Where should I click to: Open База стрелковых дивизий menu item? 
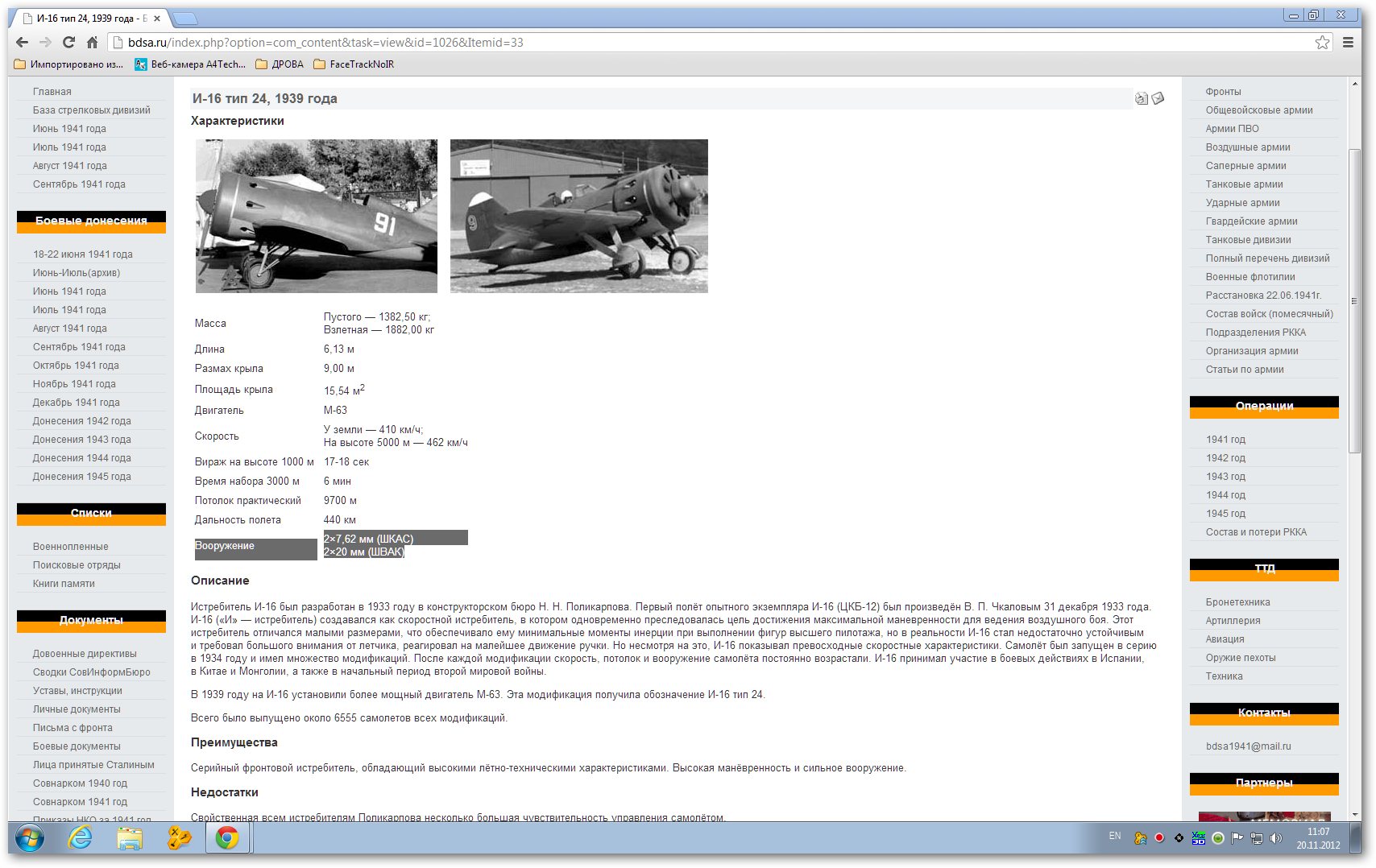coord(92,110)
